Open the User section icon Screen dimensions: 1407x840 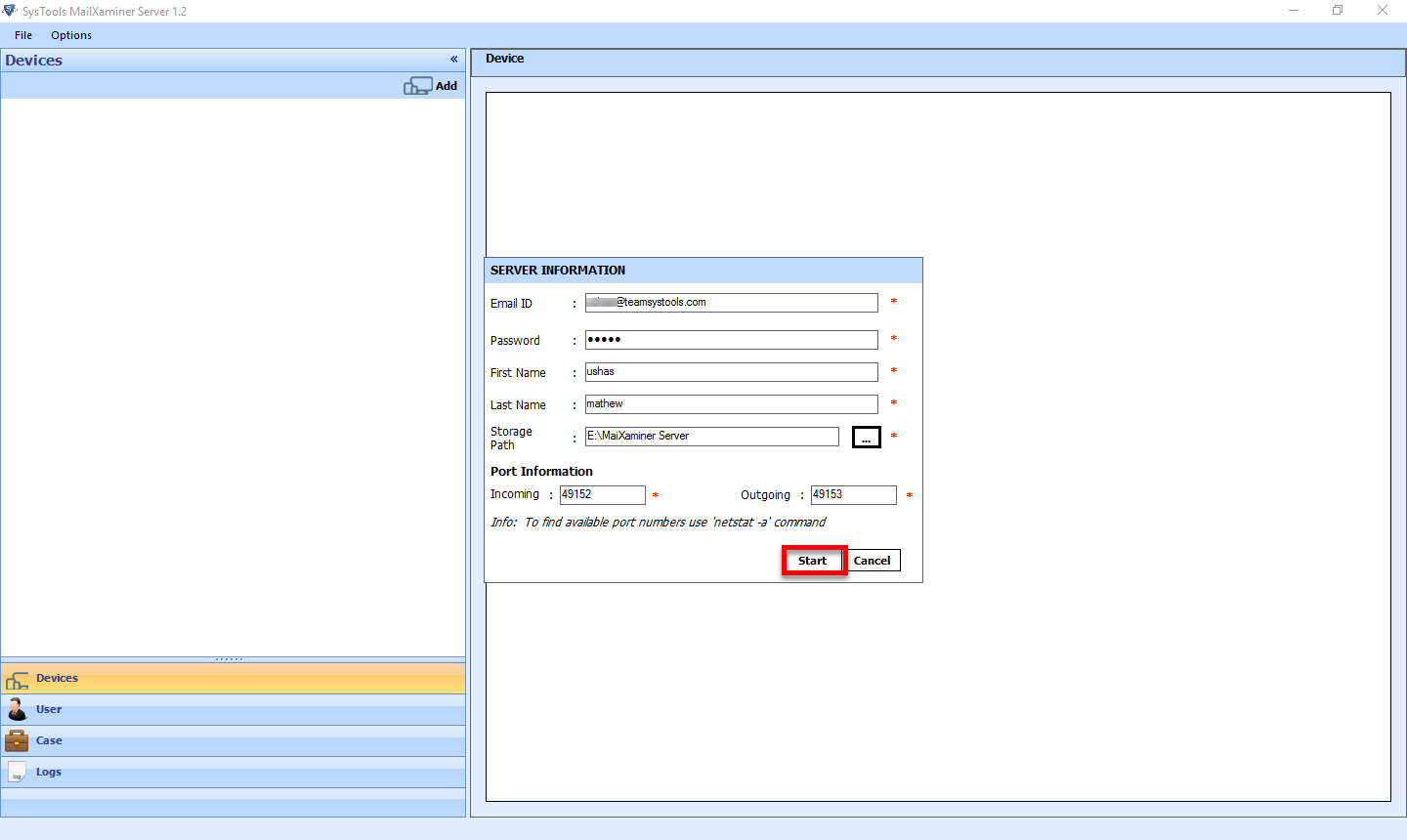click(18, 710)
